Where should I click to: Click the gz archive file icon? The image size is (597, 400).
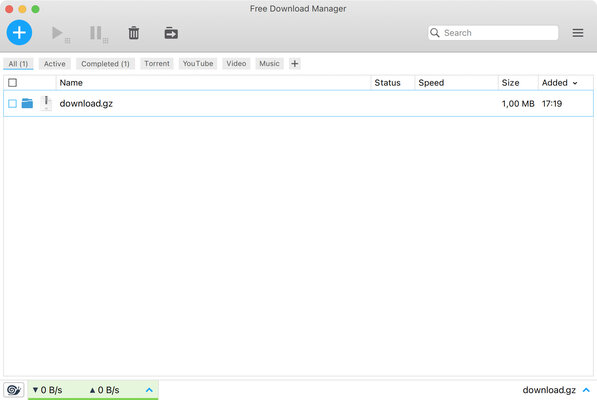point(46,103)
